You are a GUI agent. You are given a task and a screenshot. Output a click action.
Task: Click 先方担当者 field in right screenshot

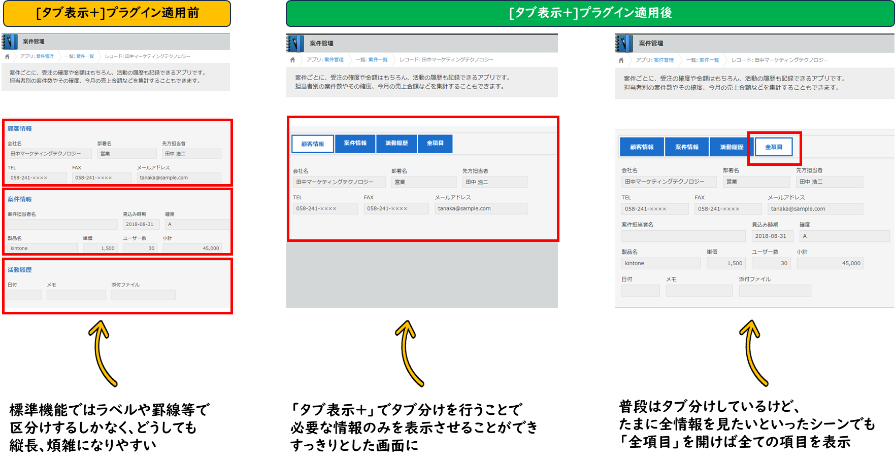click(829, 182)
